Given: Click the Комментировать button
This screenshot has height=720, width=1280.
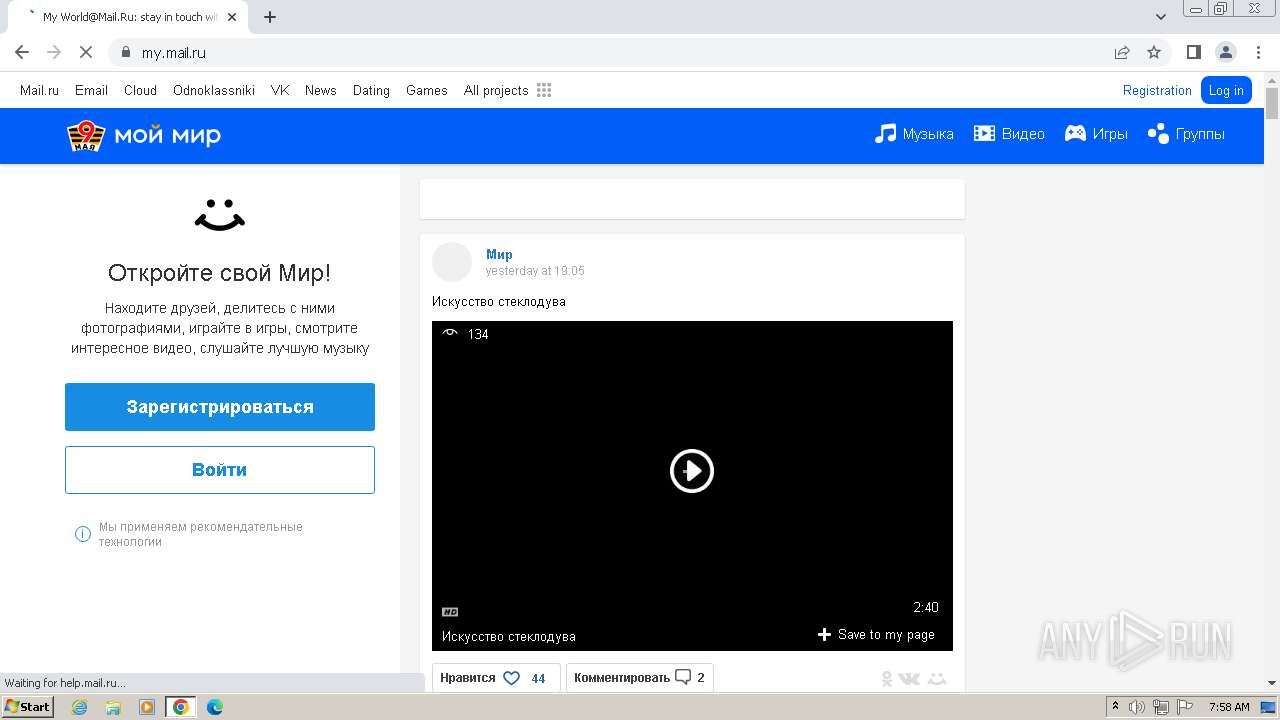Looking at the screenshot, I should 640,678.
